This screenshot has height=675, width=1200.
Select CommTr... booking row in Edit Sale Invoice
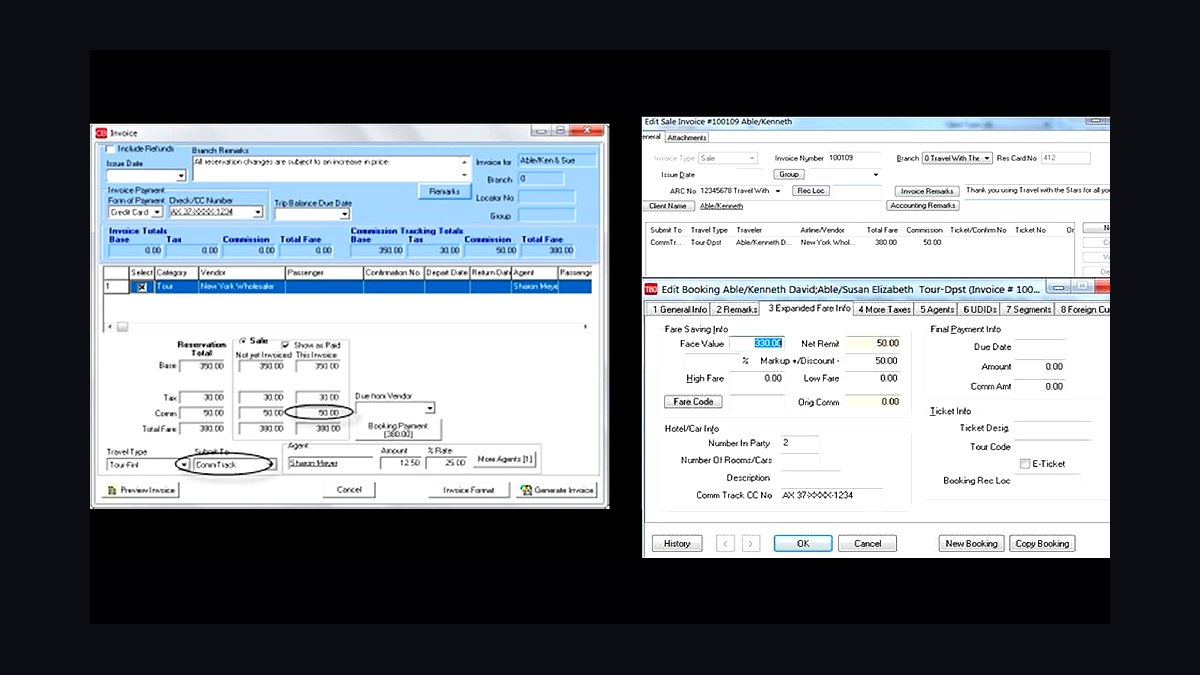pos(860,243)
